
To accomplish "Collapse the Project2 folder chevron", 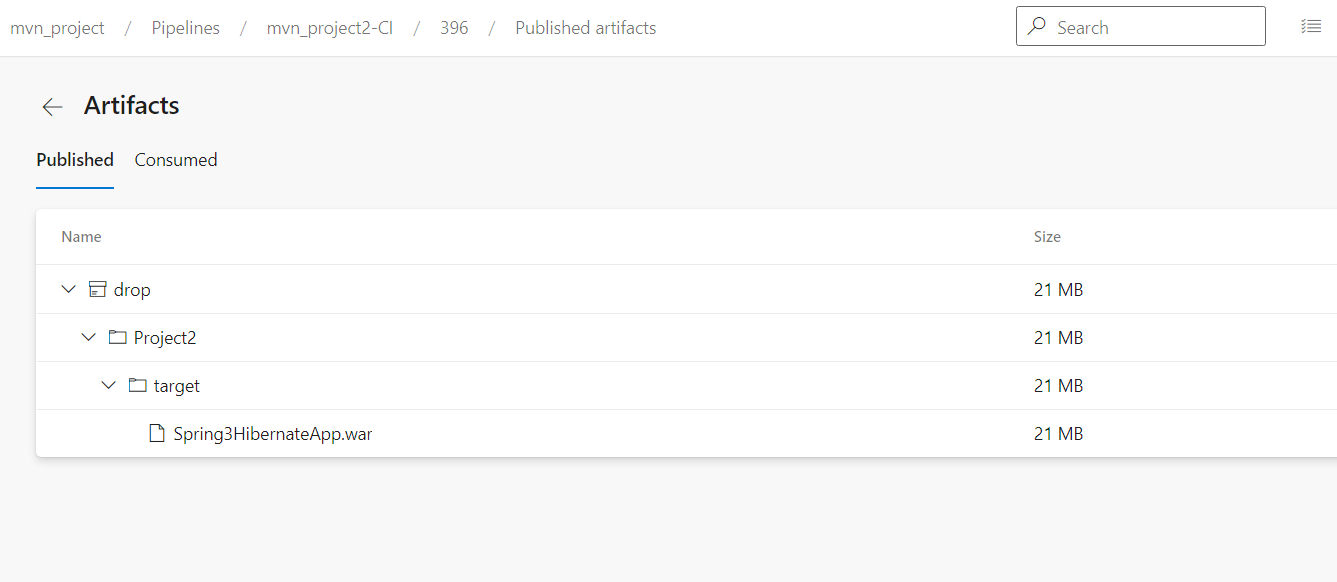I will pyautogui.click(x=88, y=338).
